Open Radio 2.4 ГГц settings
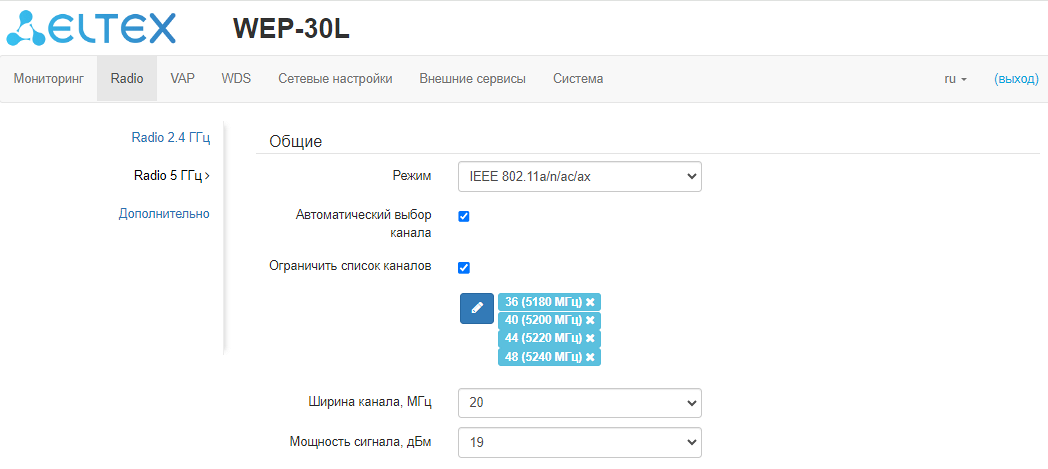Screen dimensions: 1048x469 tap(171, 138)
